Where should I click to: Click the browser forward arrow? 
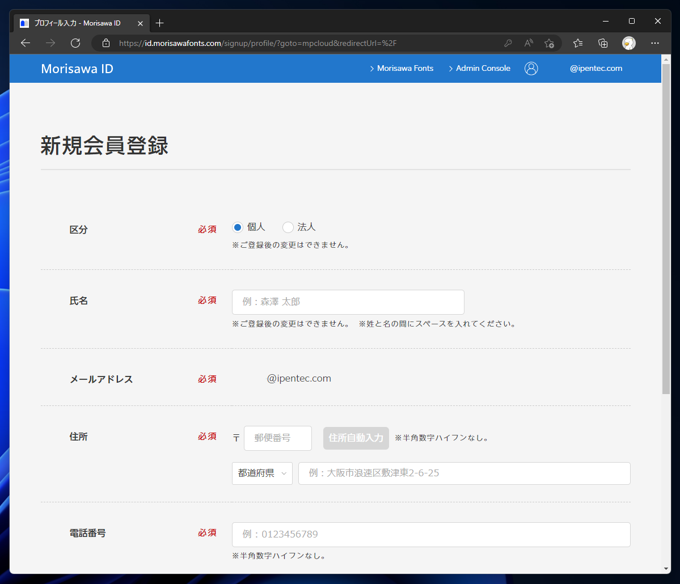pos(50,43)
